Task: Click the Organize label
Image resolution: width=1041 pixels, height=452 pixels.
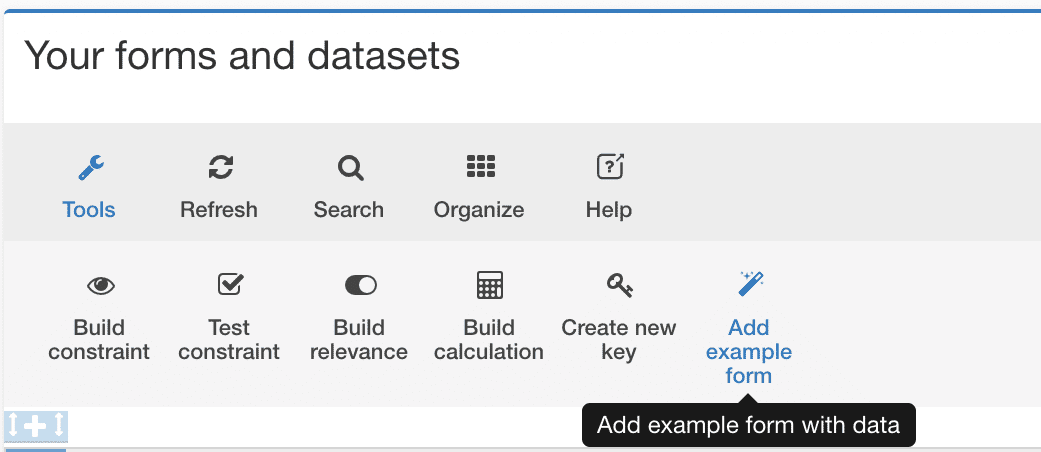Action: 479,210
